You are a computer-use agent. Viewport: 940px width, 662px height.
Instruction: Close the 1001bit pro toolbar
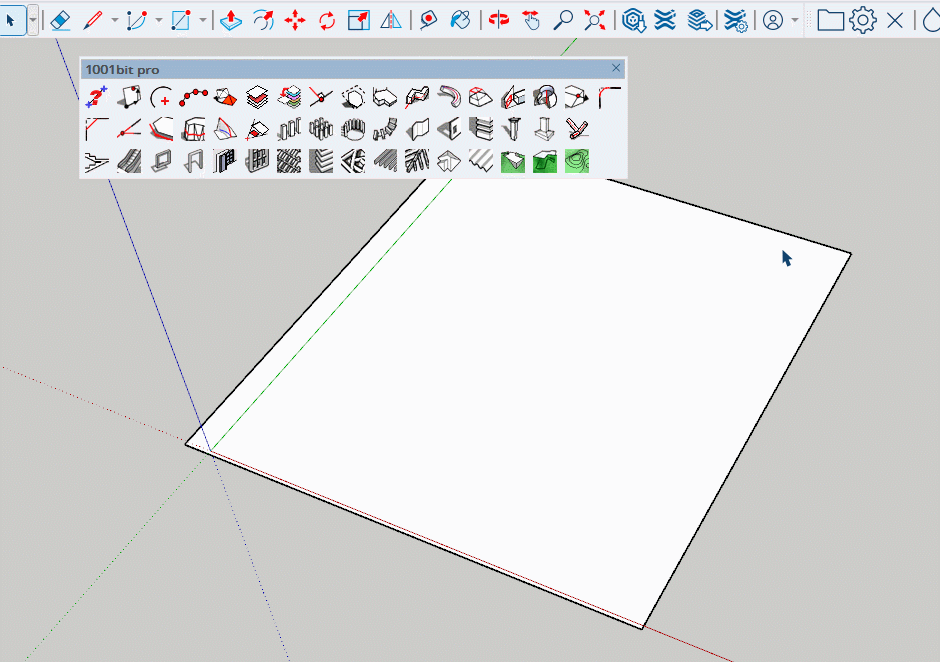pyautogui.click(x=616, y=68)
